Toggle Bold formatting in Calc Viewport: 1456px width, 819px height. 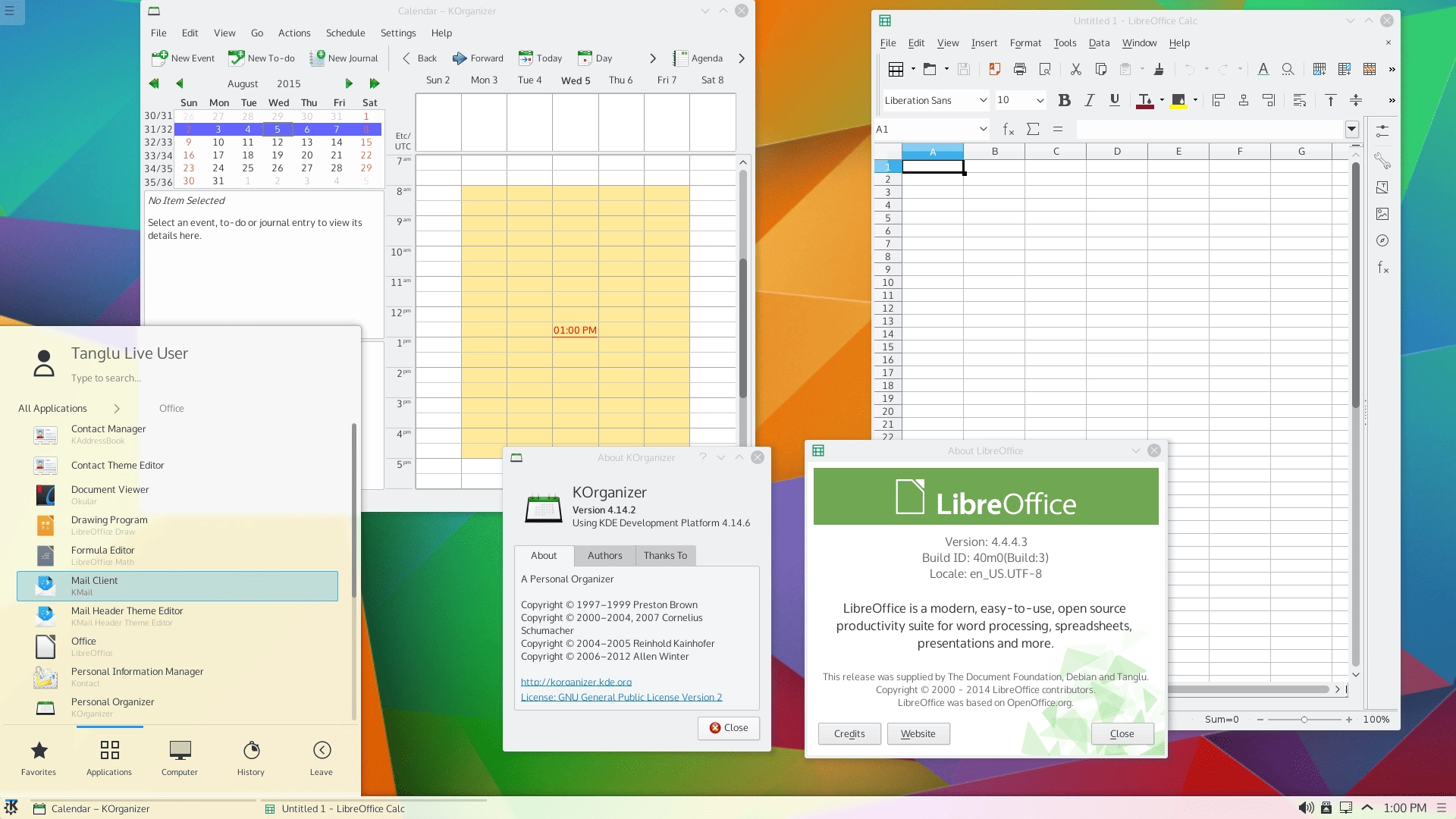[1064, 100]
